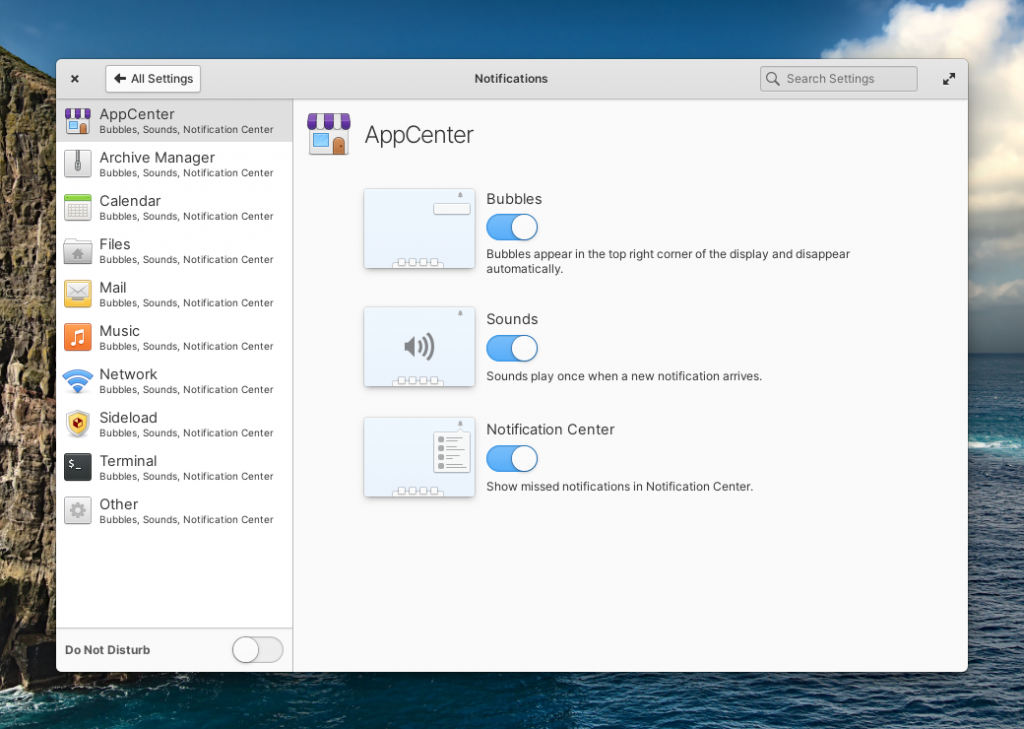Click the Search Settings field
The height and width of the screenshot is (729, 1024).
pos(838,78)
